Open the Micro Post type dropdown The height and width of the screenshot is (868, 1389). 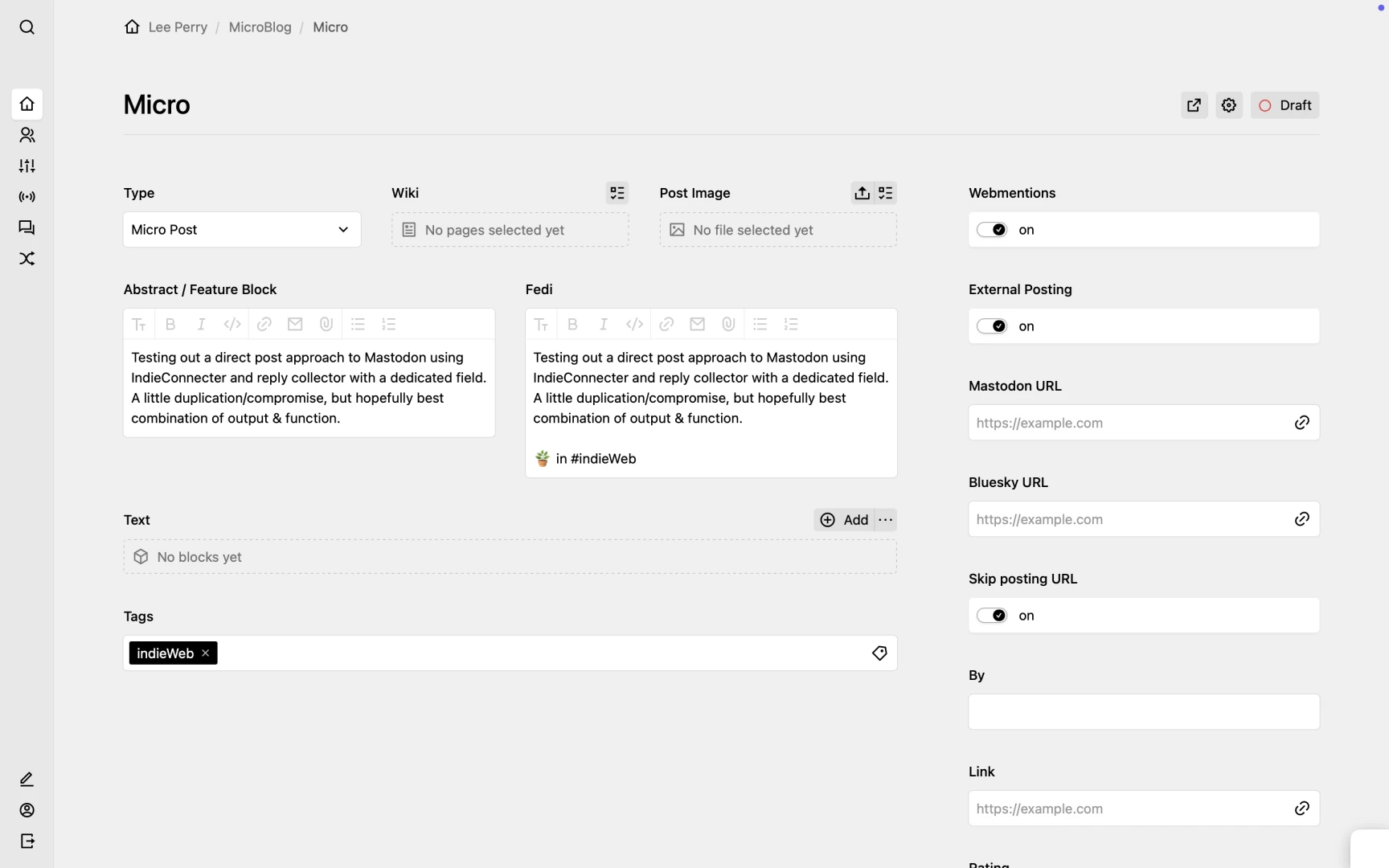coord(241,229)
